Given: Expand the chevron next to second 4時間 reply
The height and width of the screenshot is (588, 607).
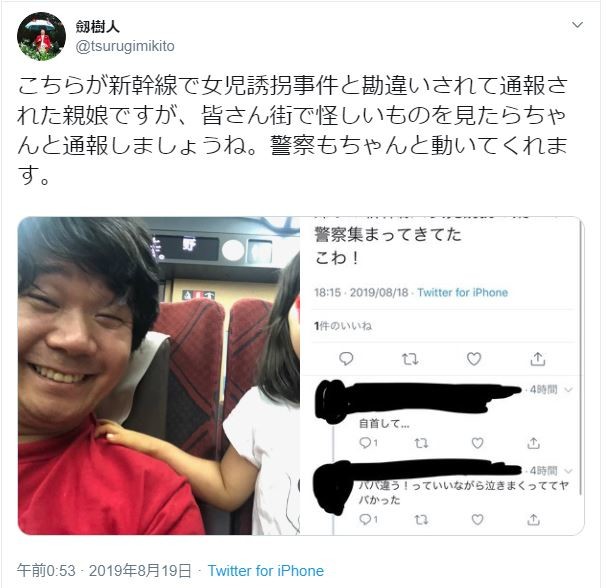Looking at the screenshot, I should 568,471.
